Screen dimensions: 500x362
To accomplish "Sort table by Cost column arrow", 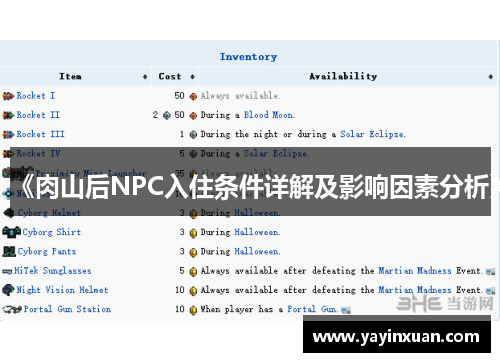I will pyautogui.click(x=192, y=77).
